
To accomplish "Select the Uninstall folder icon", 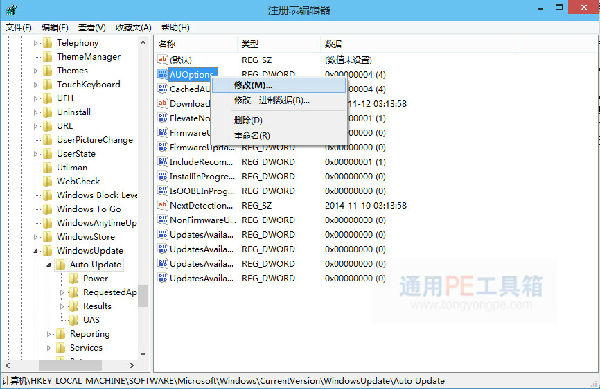I will (48, 112).
